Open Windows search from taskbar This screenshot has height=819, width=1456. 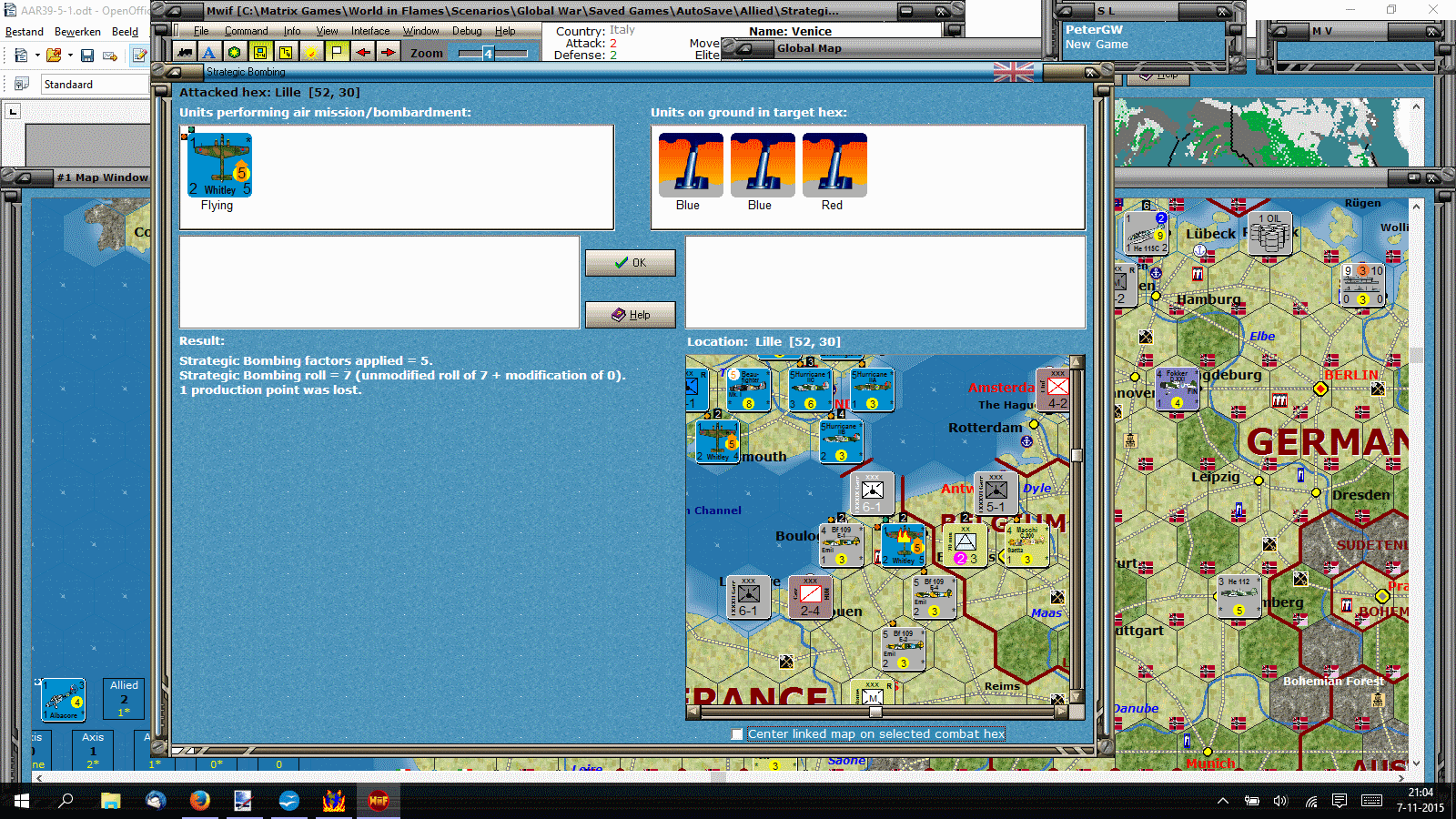[x=66, y=801]
